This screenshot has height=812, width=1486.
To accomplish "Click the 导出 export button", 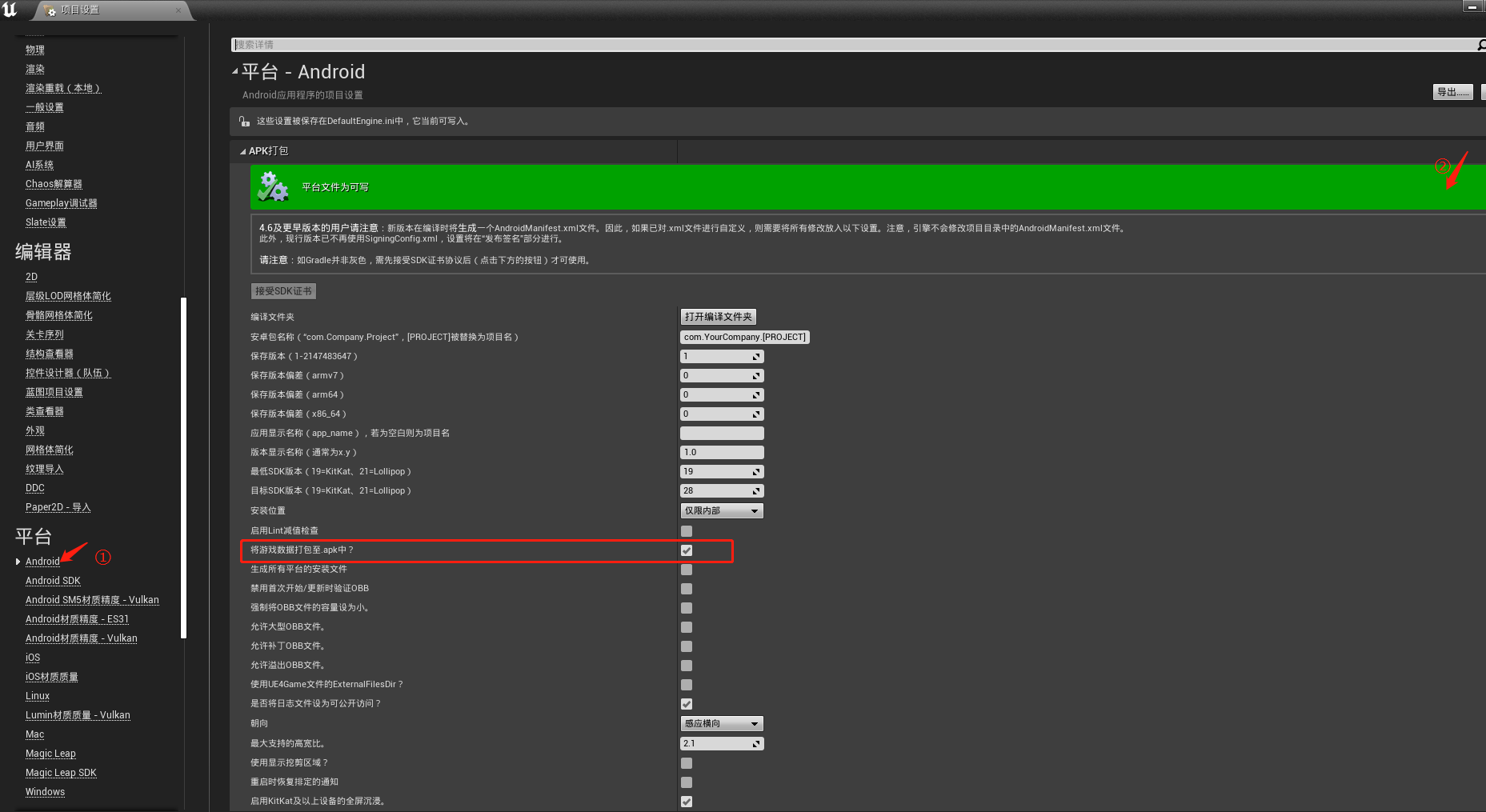I will click(x=1452, y=92).
